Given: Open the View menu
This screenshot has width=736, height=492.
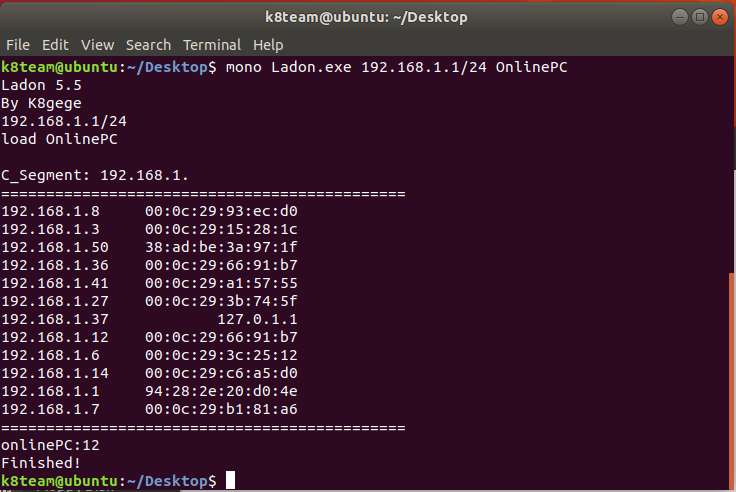Looking at the screenshot, I should click(98, 45).
